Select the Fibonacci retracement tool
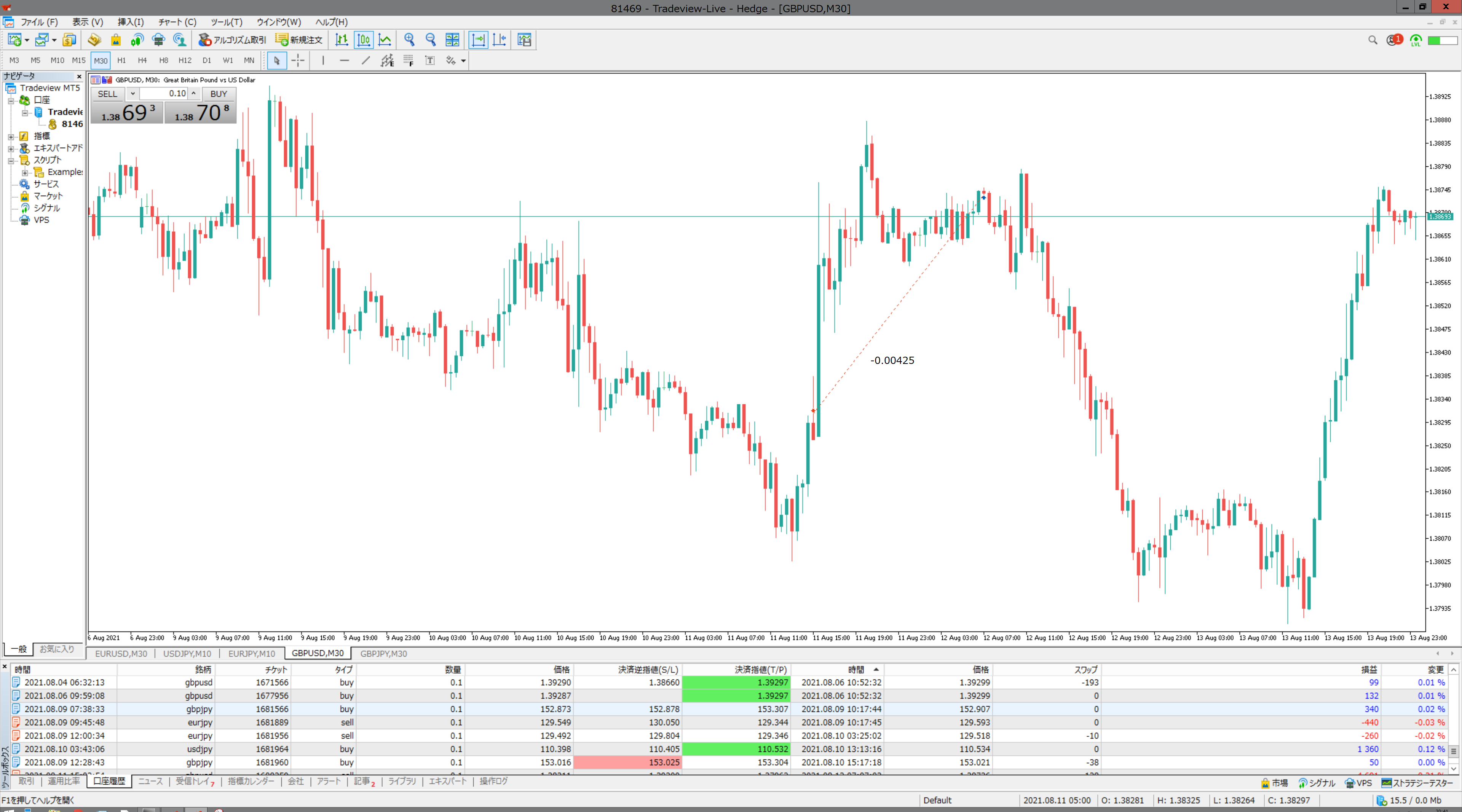This screenshot has width=1462, height=812. (408, 60)
